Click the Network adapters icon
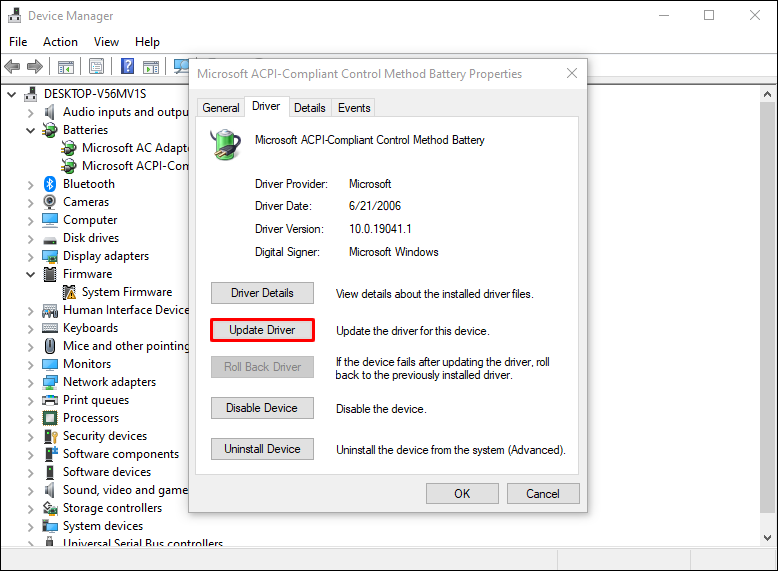This screenshot has width=778, height=571. (50, 382)
